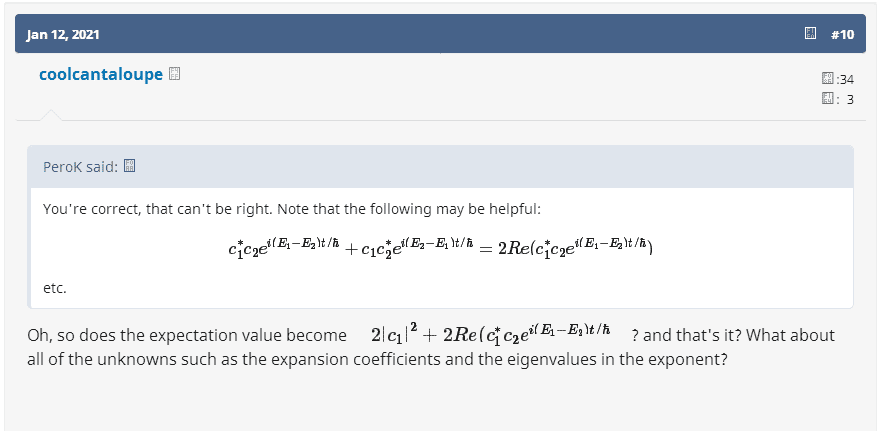Click 'Oh, so does the expectation value become' text
The width and height of the screenshot is (890, 433).
pos(182,336)
